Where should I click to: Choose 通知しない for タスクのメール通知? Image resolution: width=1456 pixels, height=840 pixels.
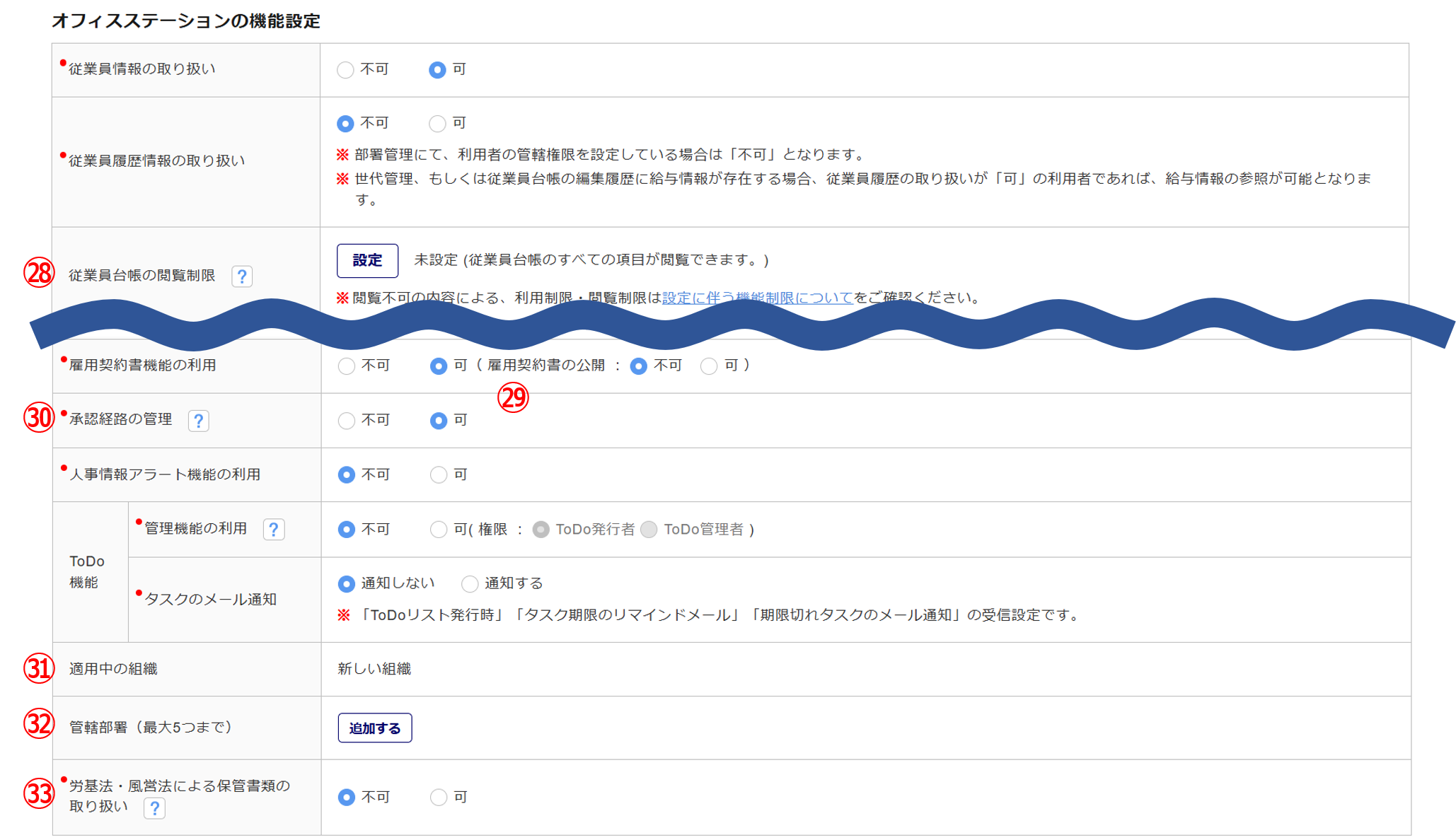coord(347,584)
